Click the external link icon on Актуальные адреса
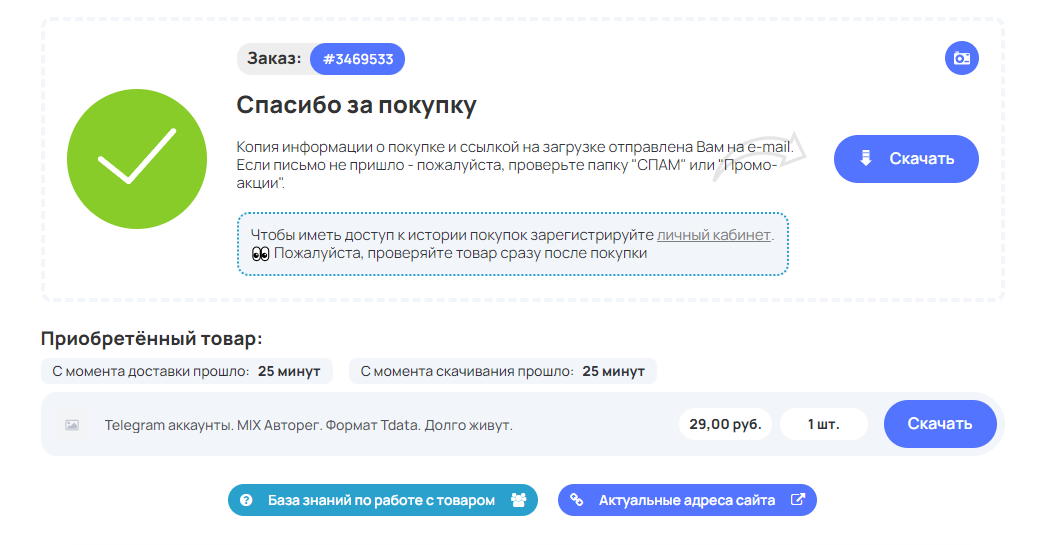Image resolution: width=1057 pixels, height=545 pixels. click(x=797, y=500)
